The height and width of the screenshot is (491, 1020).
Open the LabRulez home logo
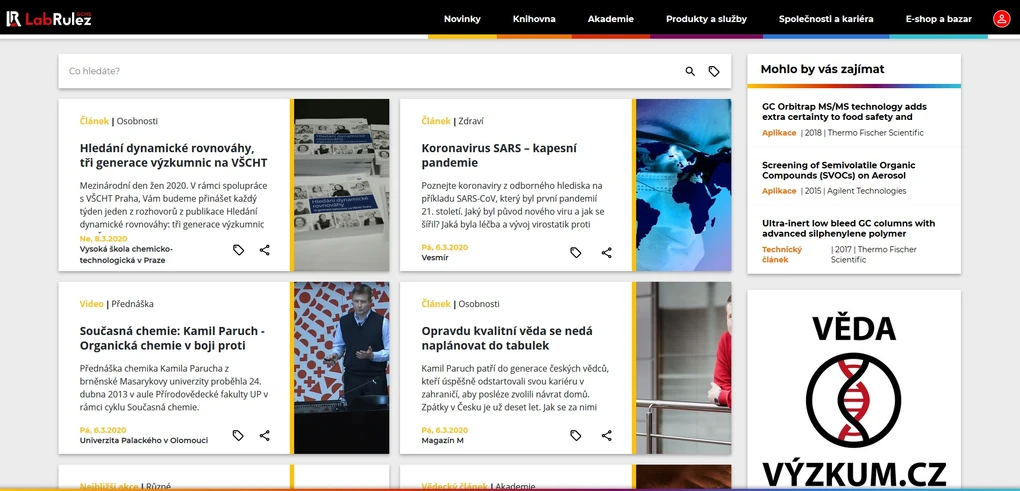[48, 19]
